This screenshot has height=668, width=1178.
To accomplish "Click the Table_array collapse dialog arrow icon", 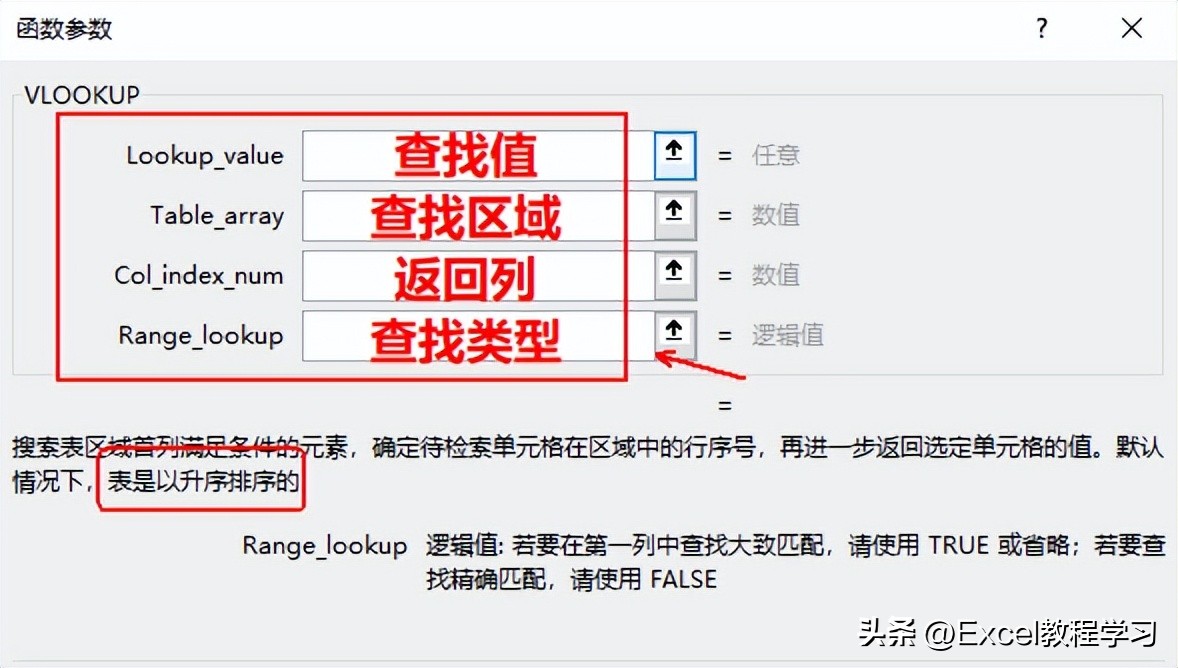I will pyautogui.click(x=675, y=216).
